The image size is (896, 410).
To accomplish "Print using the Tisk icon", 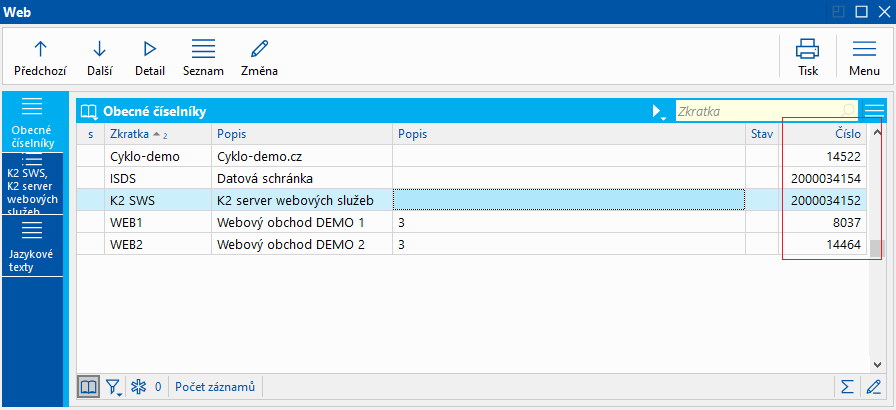I will point(807,57).
